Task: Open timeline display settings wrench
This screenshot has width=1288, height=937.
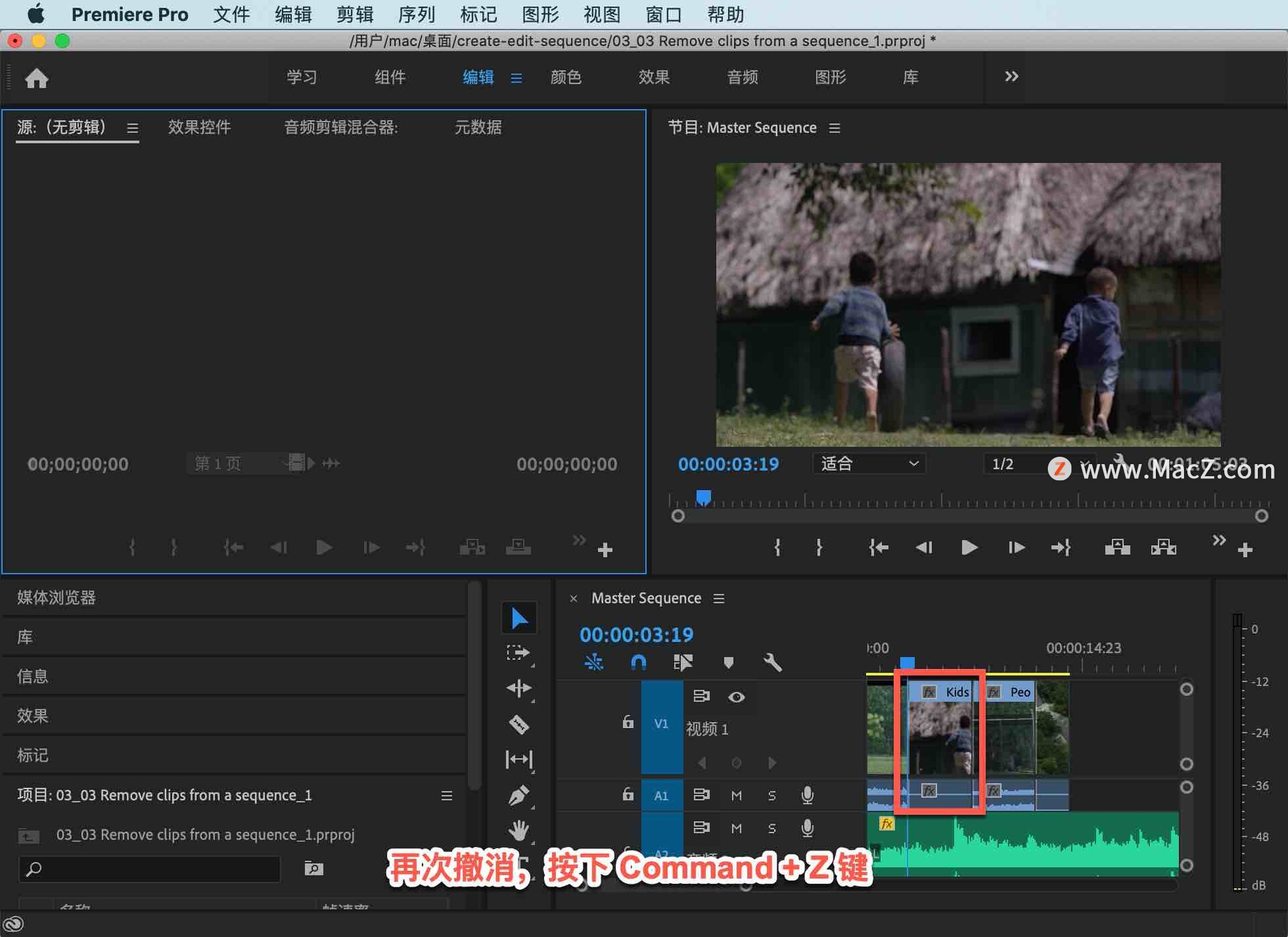Action: pyautogui.click(x=773, y=663)
